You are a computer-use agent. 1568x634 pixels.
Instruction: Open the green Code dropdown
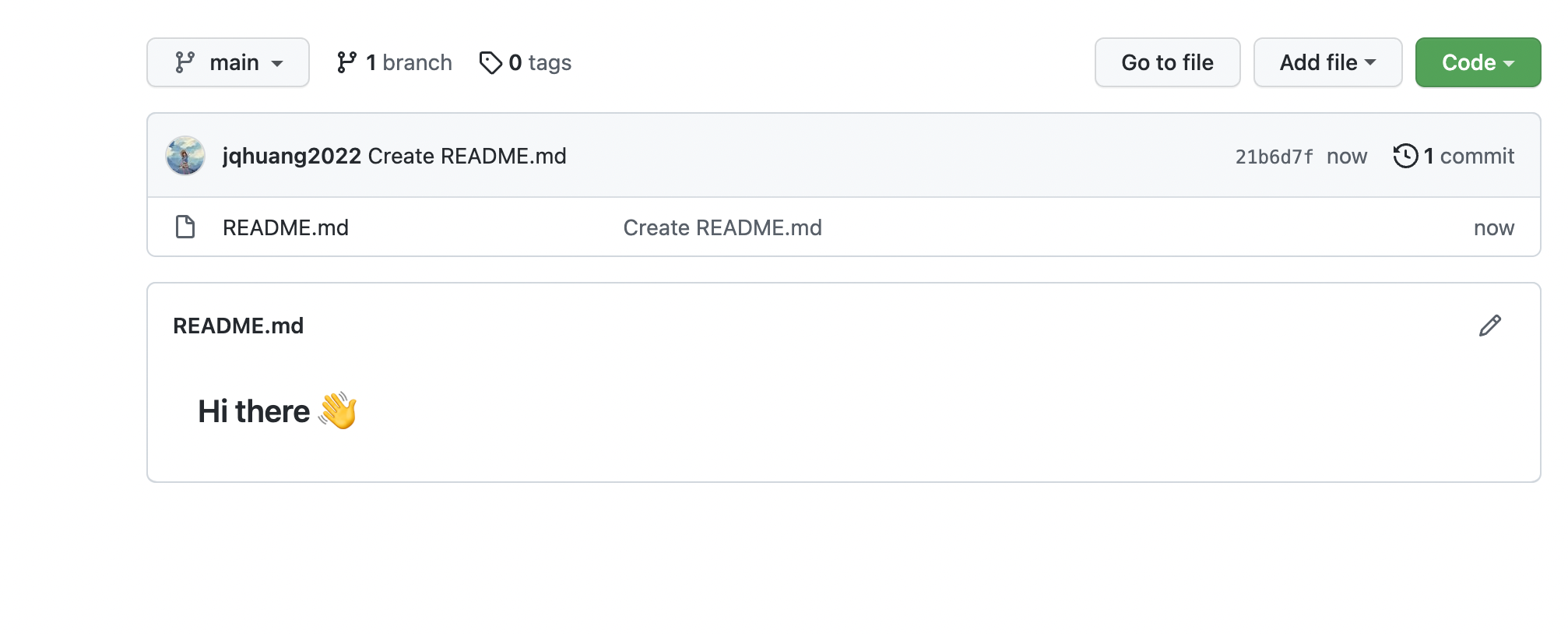1477,62
